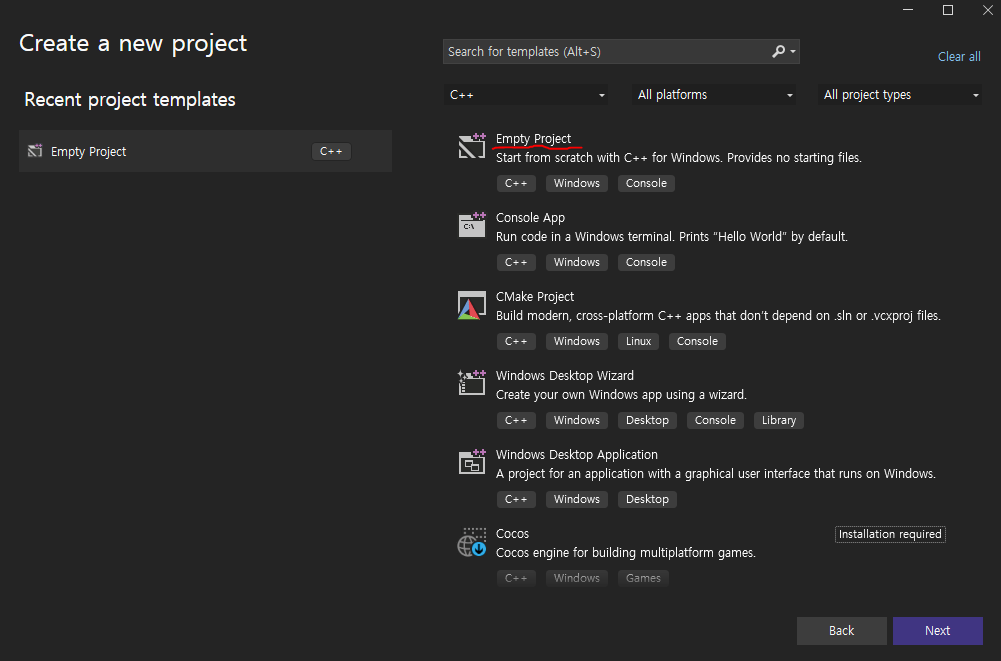
Task: Click Clear all filters link
Action: point(959,56)
